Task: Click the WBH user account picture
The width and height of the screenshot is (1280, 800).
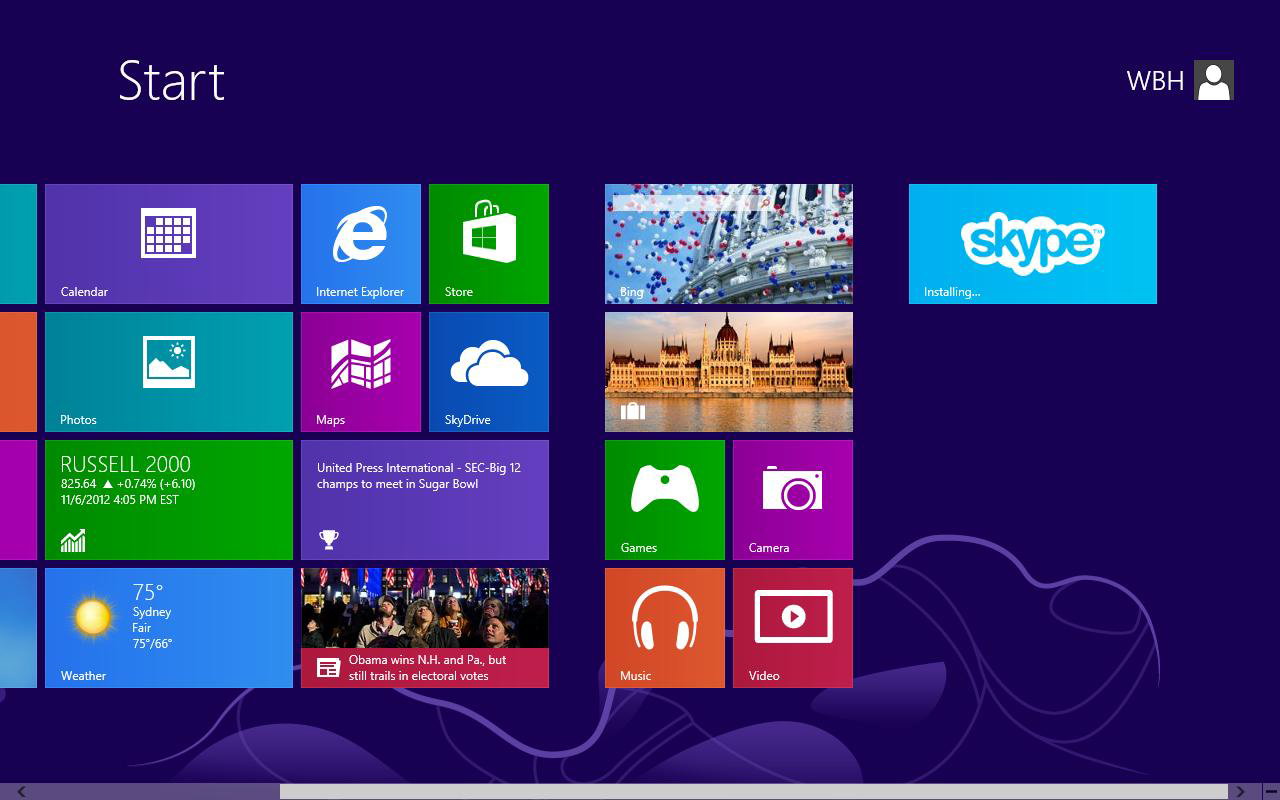Action: [1214, 80]
